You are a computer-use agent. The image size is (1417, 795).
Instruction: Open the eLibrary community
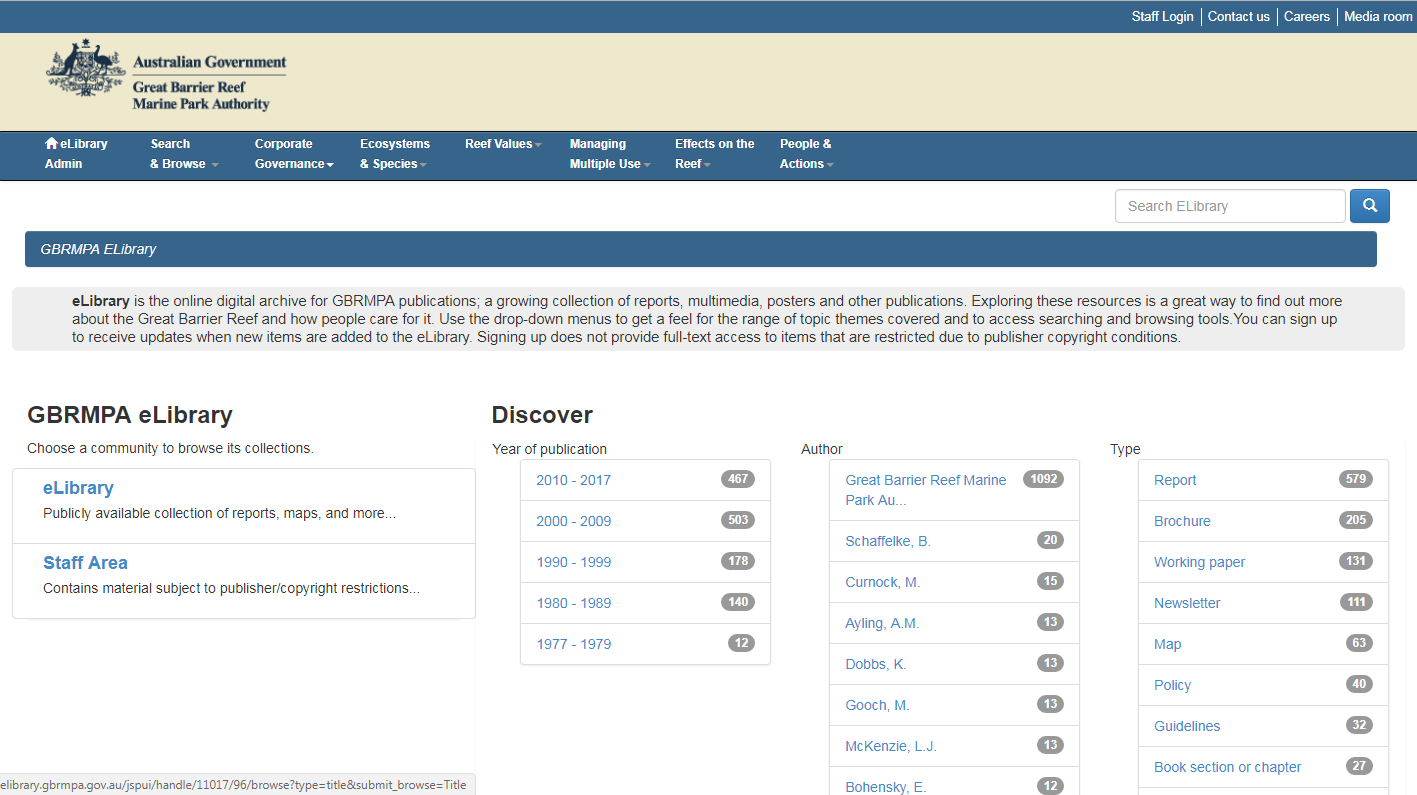(x=78, y=488)
